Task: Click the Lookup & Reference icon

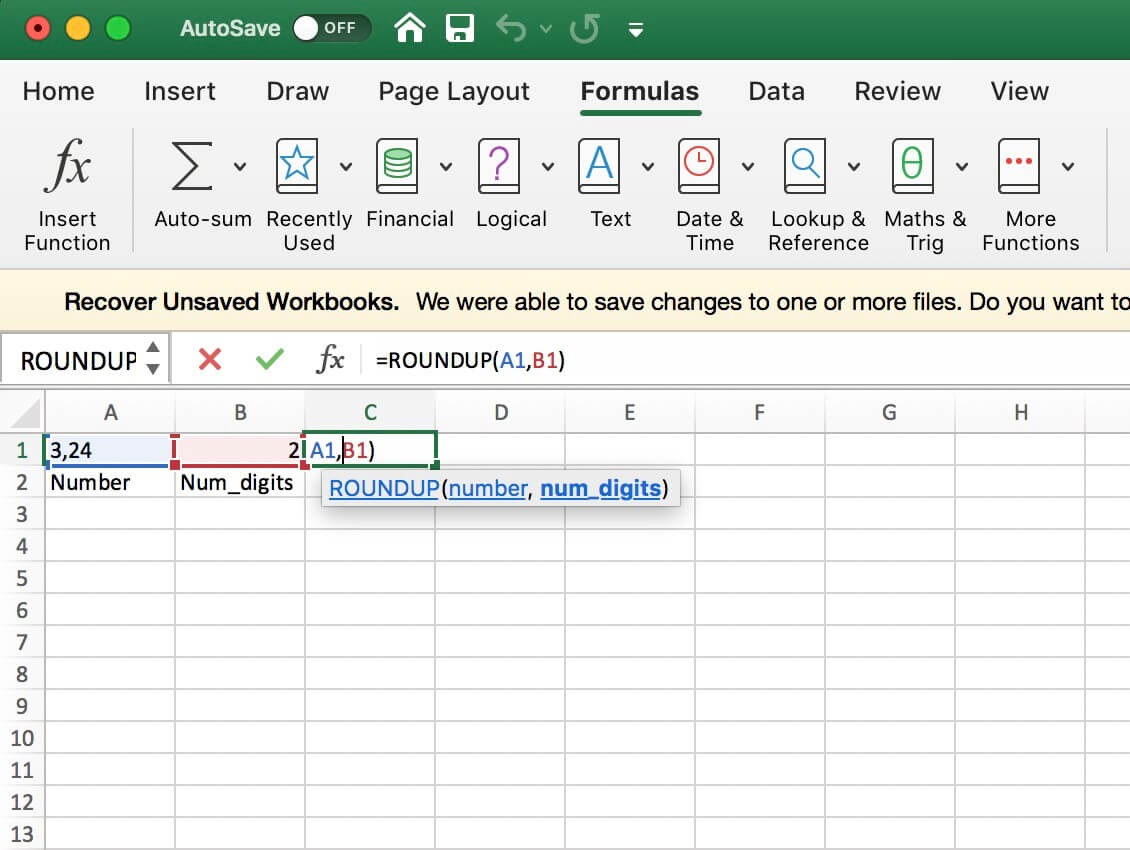Action: point(806,165)
